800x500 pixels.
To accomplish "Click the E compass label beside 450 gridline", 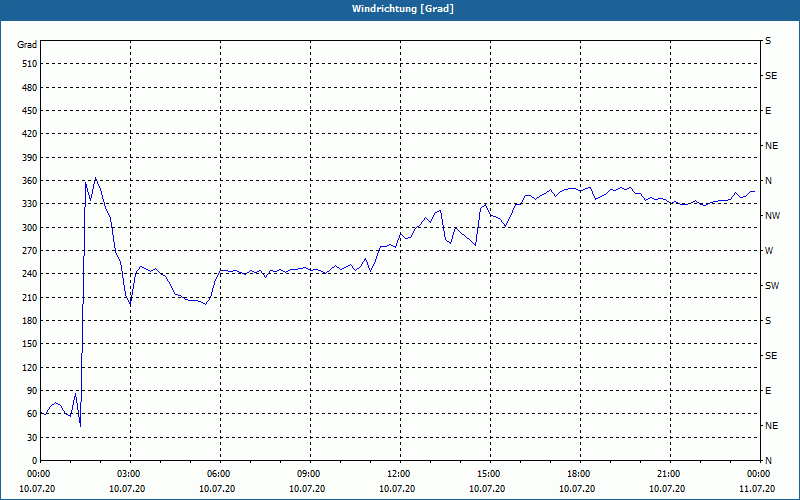I will coord(768,111).
